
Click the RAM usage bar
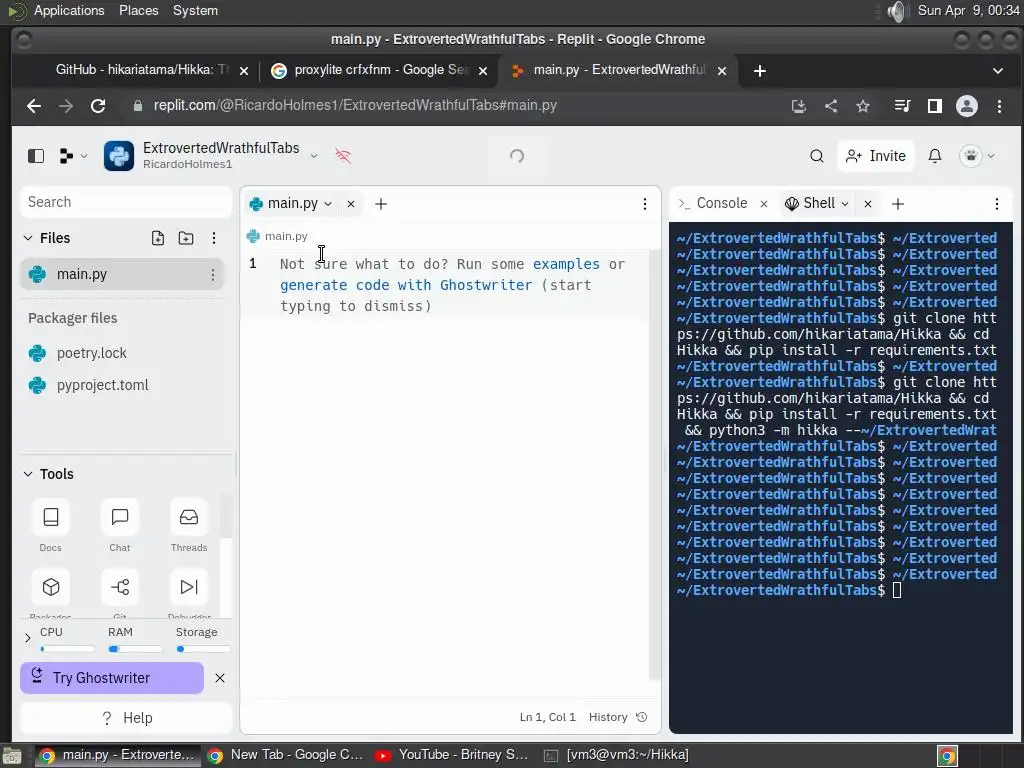(x=135, y=649)
